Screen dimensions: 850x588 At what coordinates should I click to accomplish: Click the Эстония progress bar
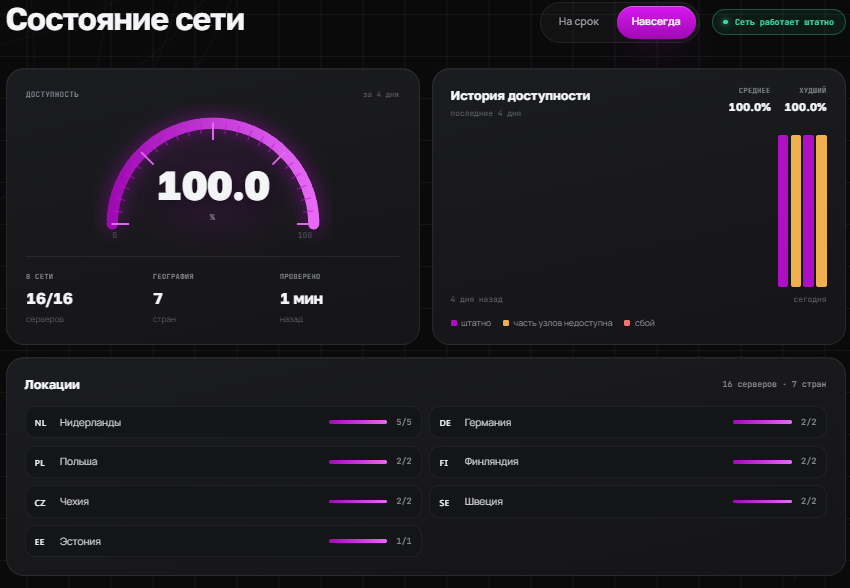(x=358, y=541)
